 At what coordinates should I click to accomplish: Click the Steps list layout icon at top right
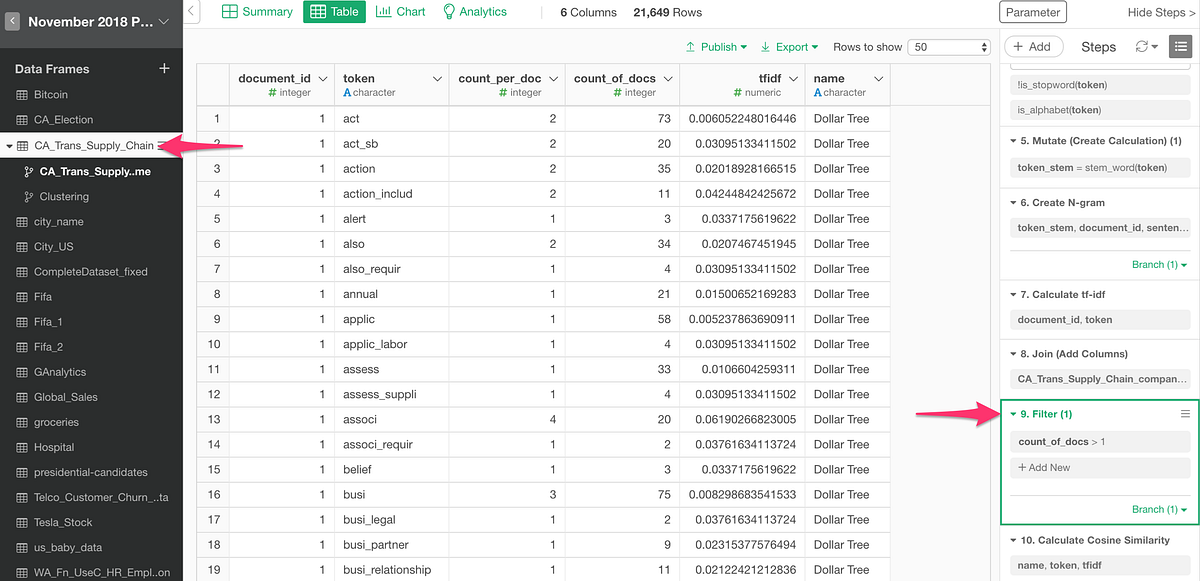(x=1181, y=46)
